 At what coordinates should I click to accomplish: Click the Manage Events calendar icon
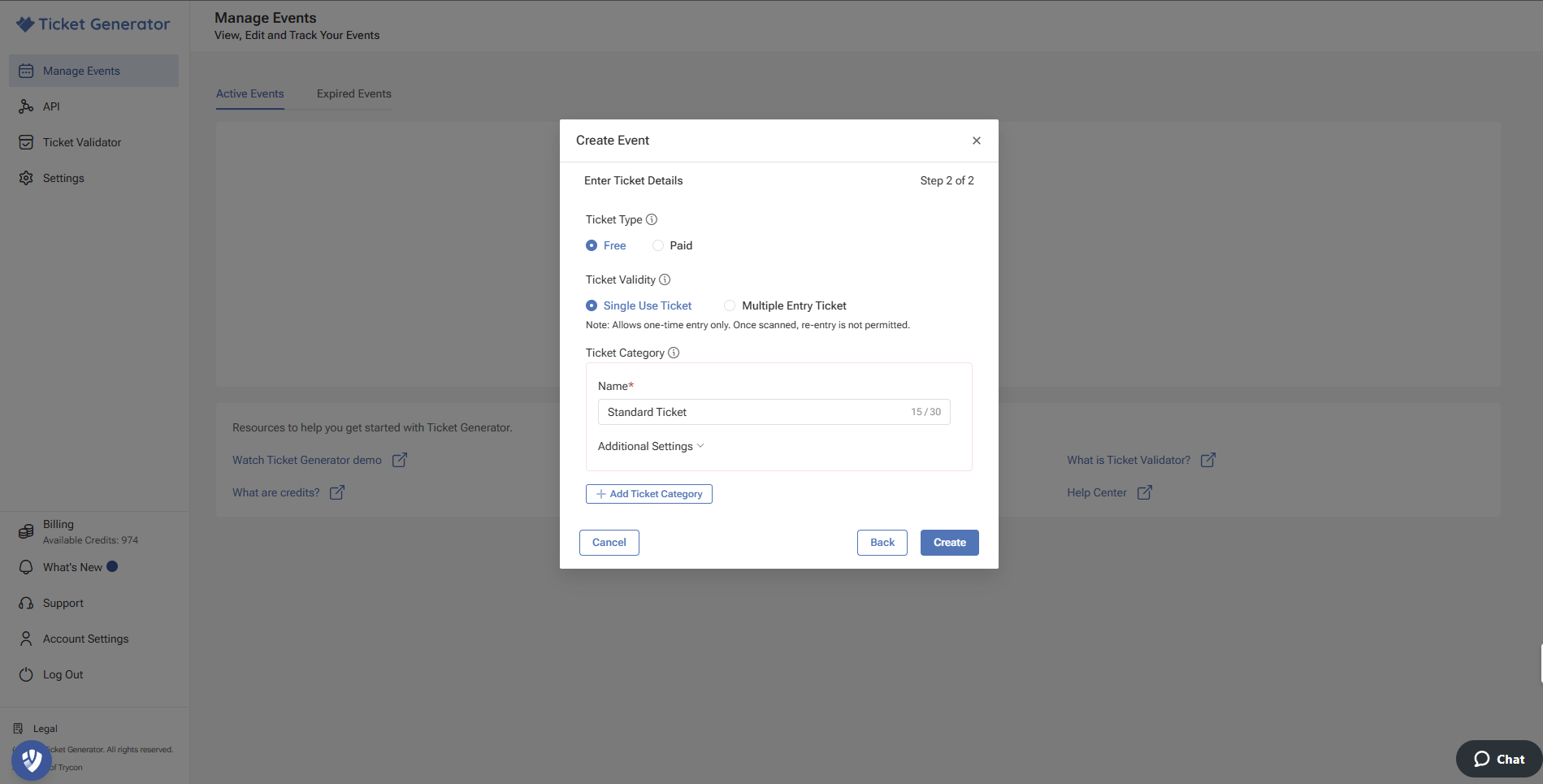(26, 71)
